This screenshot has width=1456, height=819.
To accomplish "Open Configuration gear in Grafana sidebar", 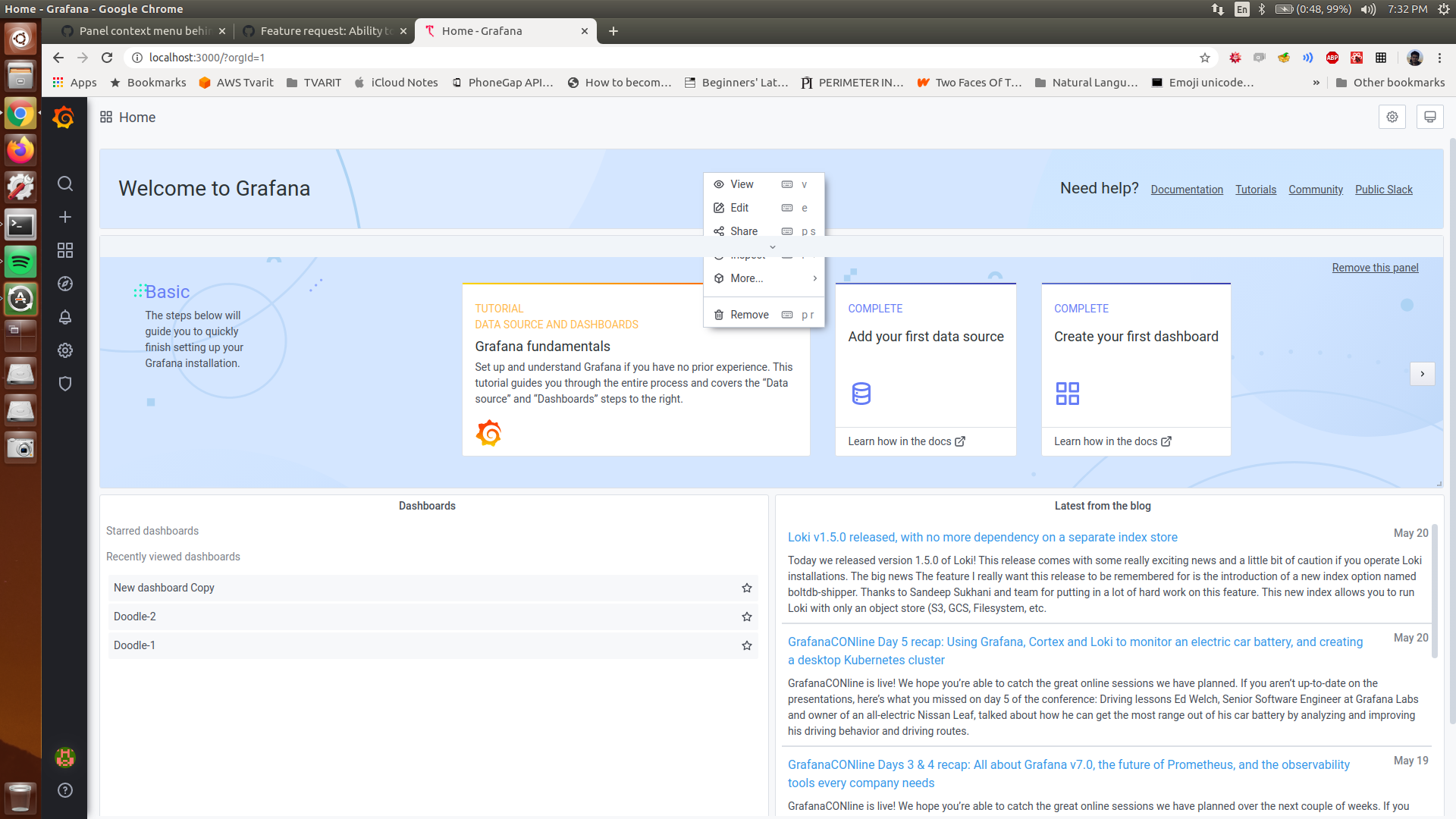I will [x=64, y=350].
